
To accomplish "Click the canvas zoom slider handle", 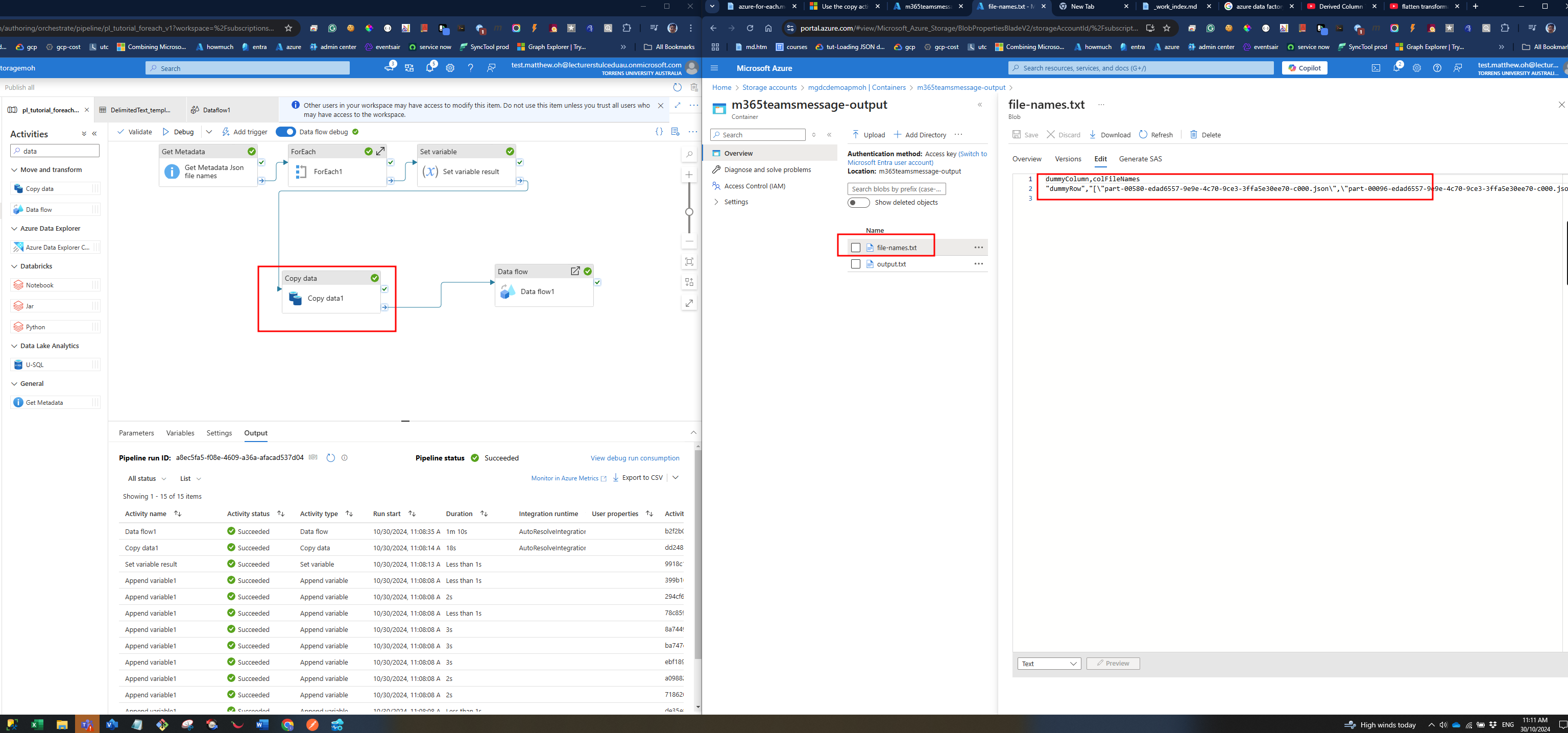I will click(x=689, y=212).
